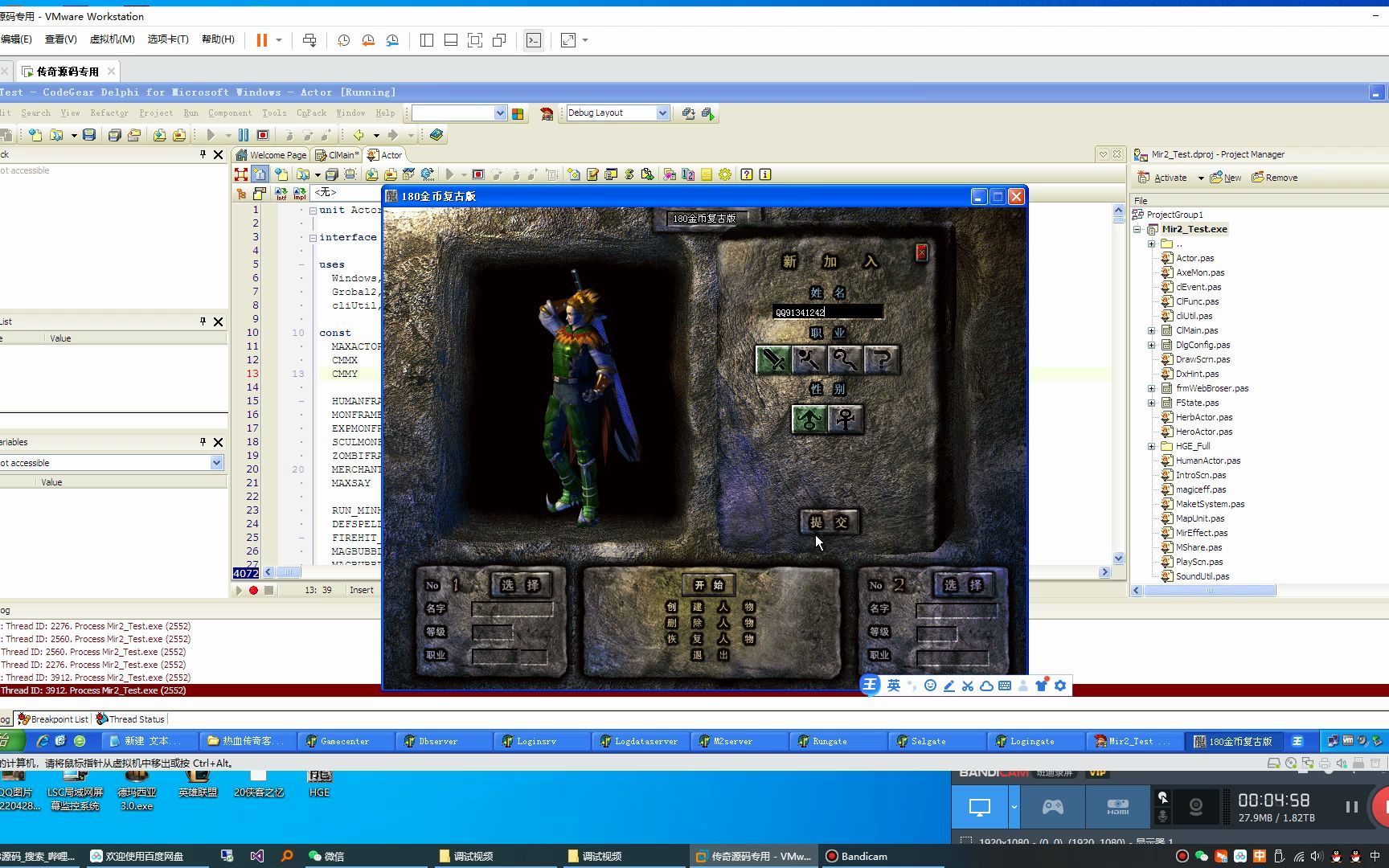The image size is (1389, 868).
Task: Pause Bandicam recording button
Action: [1351, 807]
